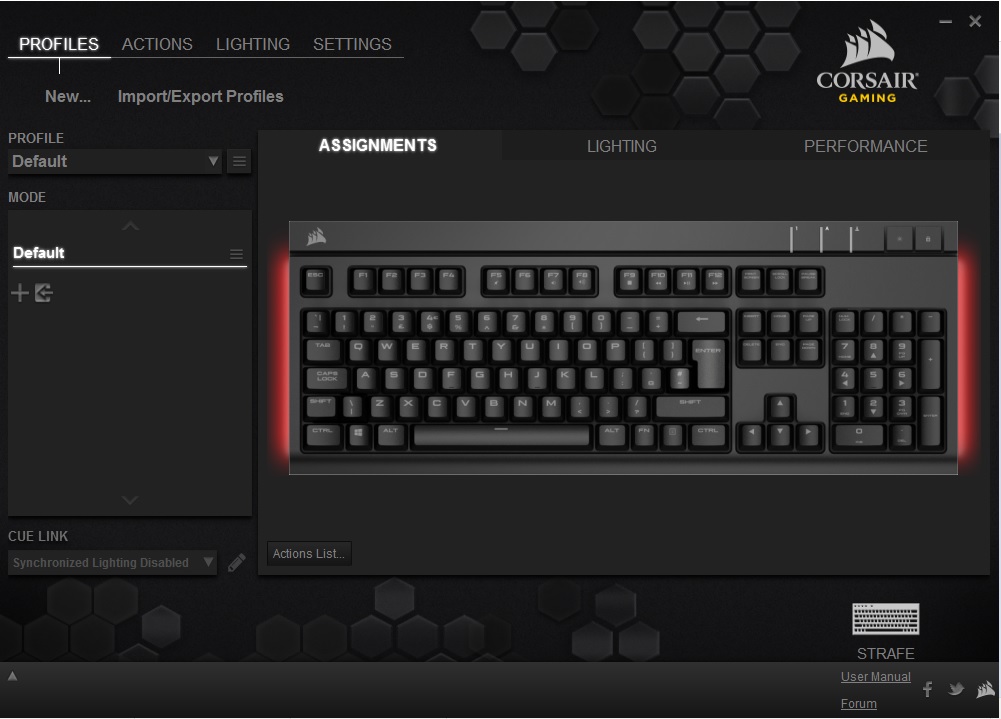Screen dimensions: 1001x719
Task: Click the Corsair sails icon in footer
Action: tap(985, 689)
